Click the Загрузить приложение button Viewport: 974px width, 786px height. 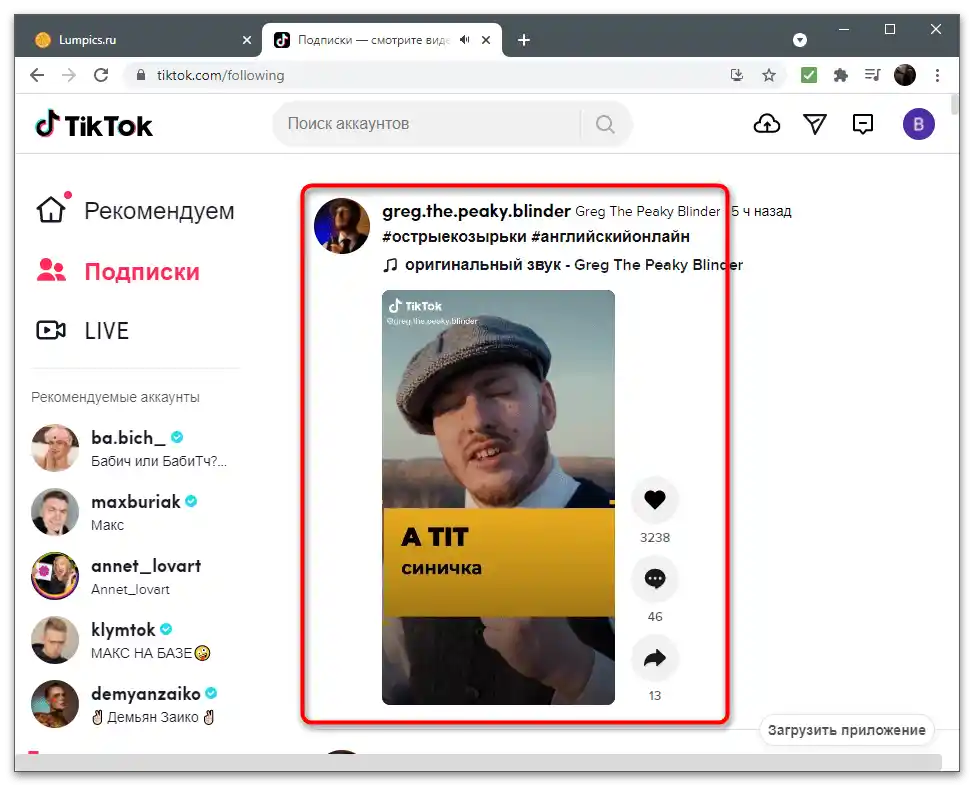pyautogui.click(x=847, y=730)
